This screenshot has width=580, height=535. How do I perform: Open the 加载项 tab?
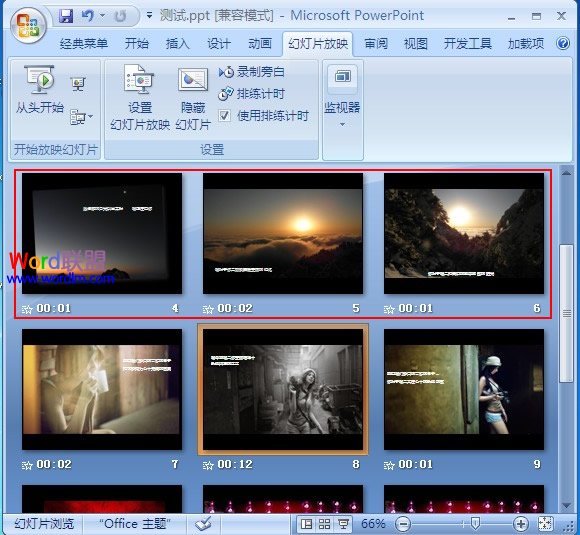click(x=526, y=44)
